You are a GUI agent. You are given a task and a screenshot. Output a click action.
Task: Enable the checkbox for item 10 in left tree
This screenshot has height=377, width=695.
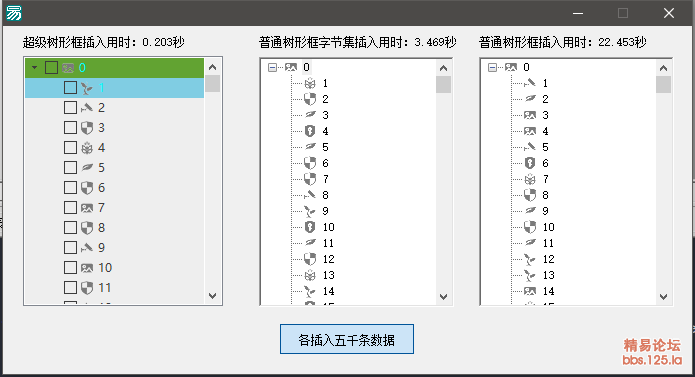coord(70,268)
